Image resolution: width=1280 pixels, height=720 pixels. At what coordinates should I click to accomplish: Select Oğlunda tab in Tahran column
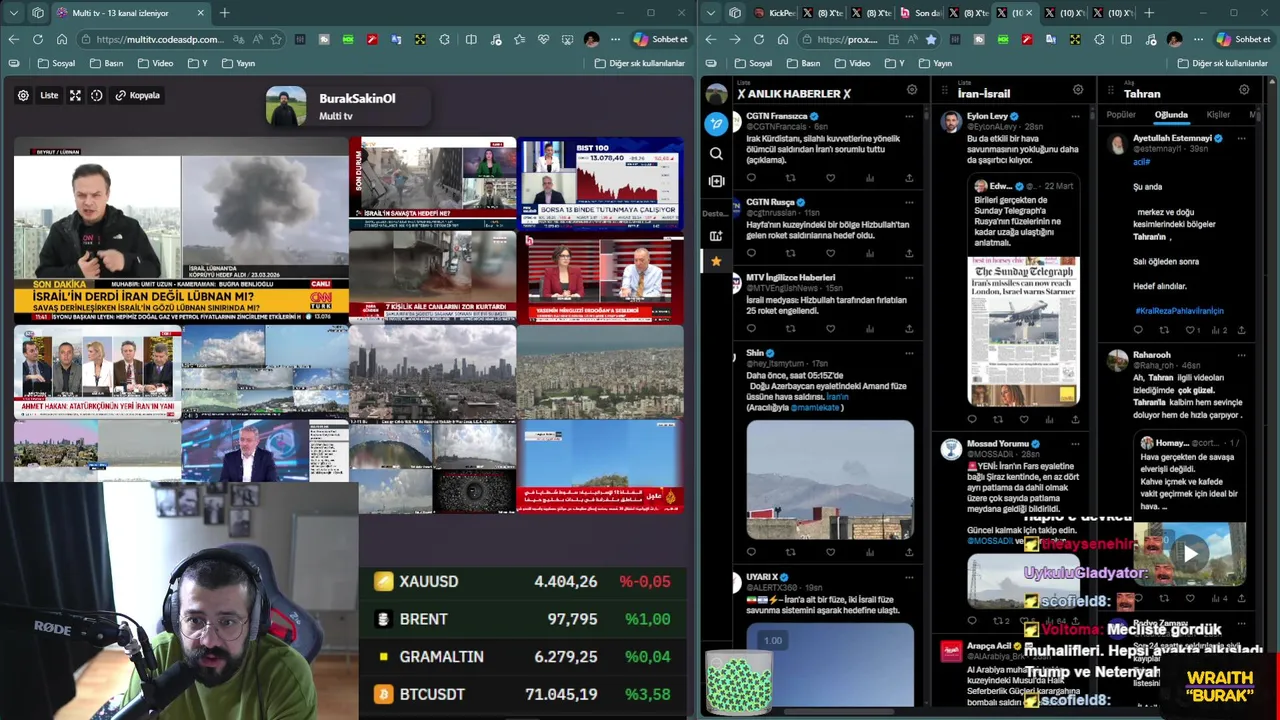point(1171,115)
